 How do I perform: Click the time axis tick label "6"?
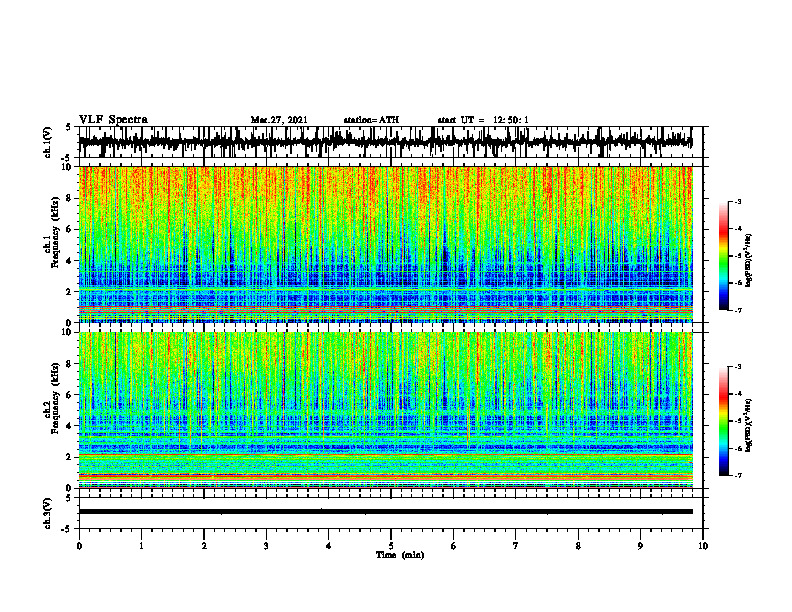[x=454, y=546]
